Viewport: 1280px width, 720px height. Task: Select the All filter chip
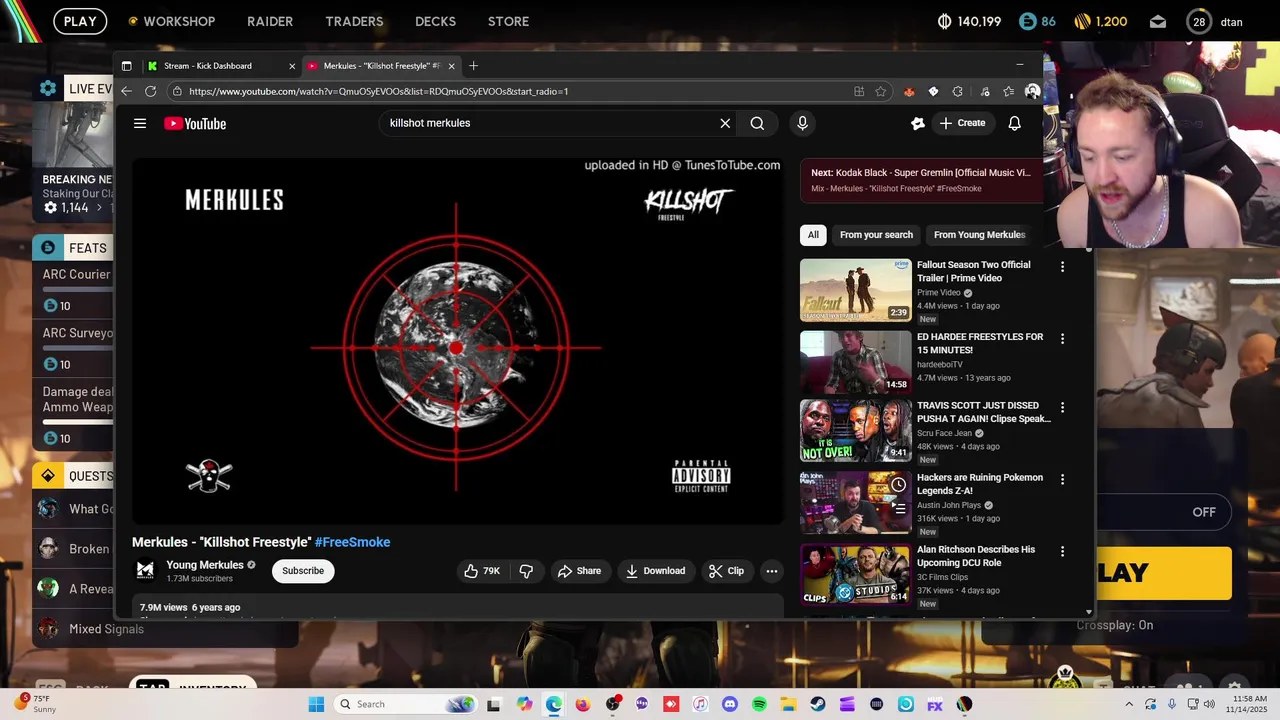click(x=813, y=235)
